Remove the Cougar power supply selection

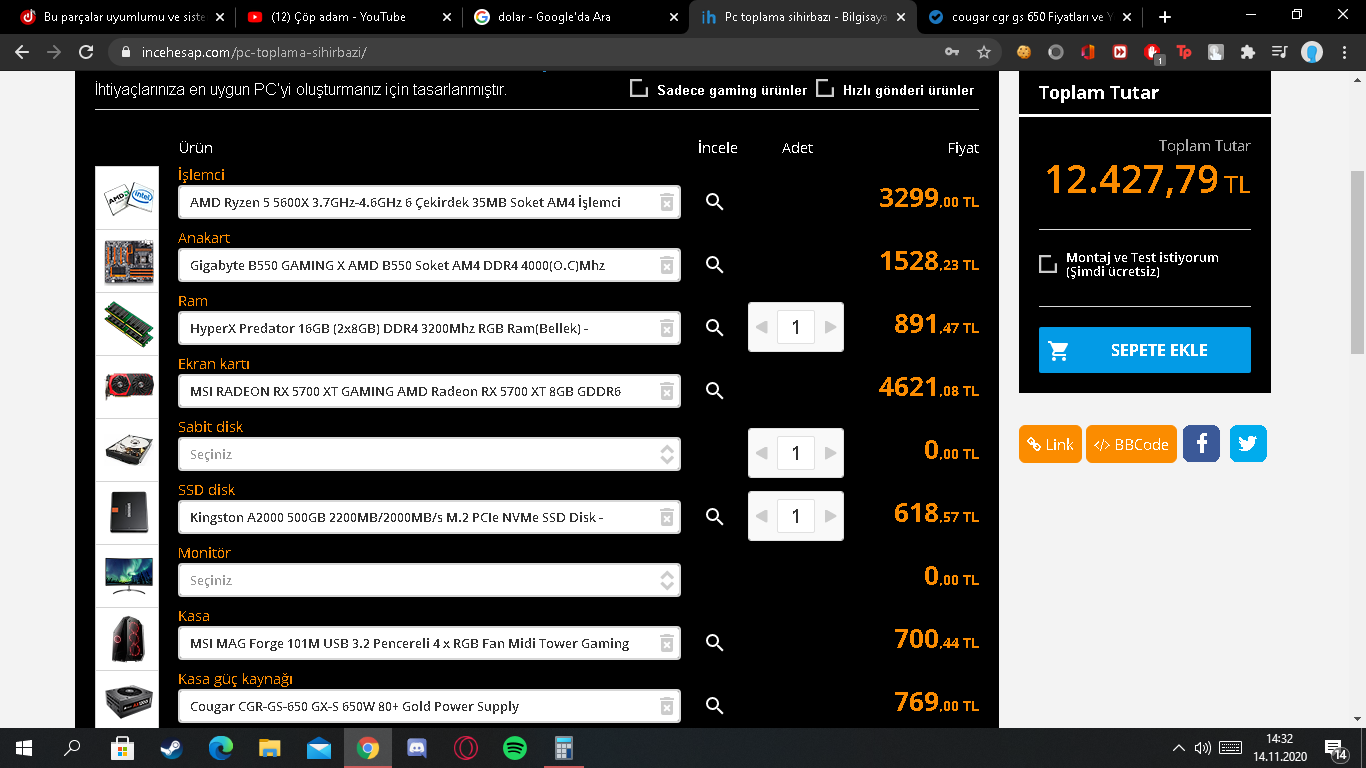[x=666, y=707]
